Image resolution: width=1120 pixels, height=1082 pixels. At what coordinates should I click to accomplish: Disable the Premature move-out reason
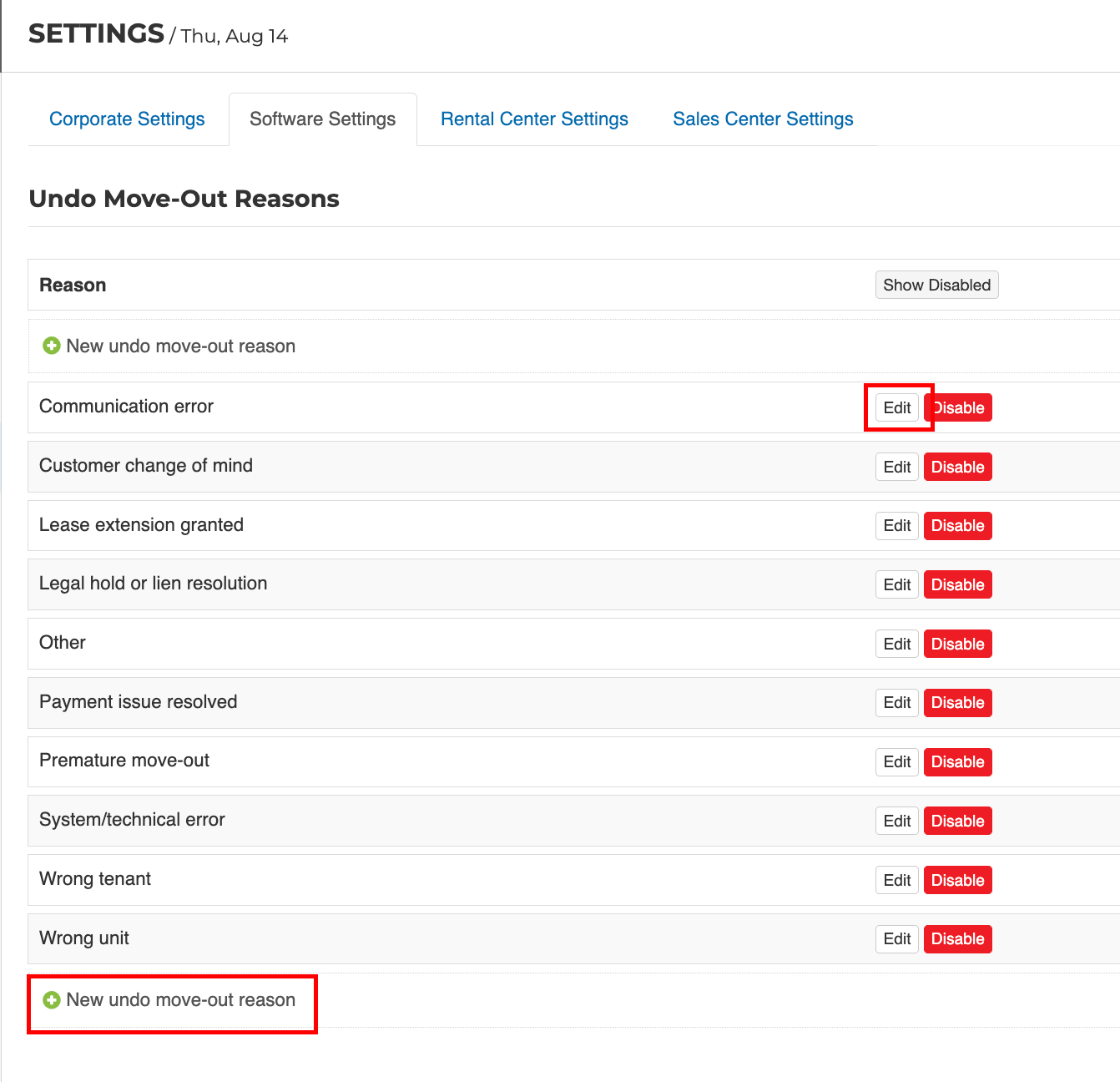click(x=957, y=762)
